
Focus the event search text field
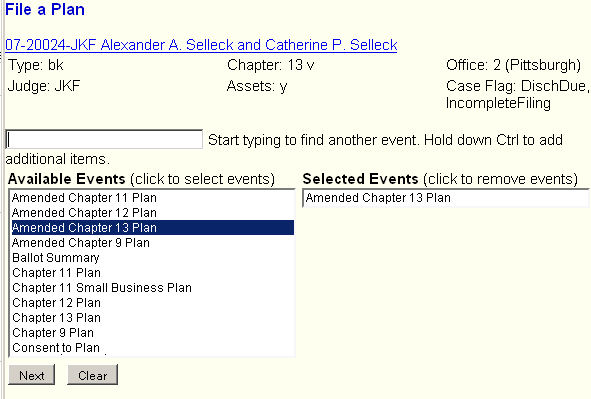pyautogui.click(x=104, y=139)
